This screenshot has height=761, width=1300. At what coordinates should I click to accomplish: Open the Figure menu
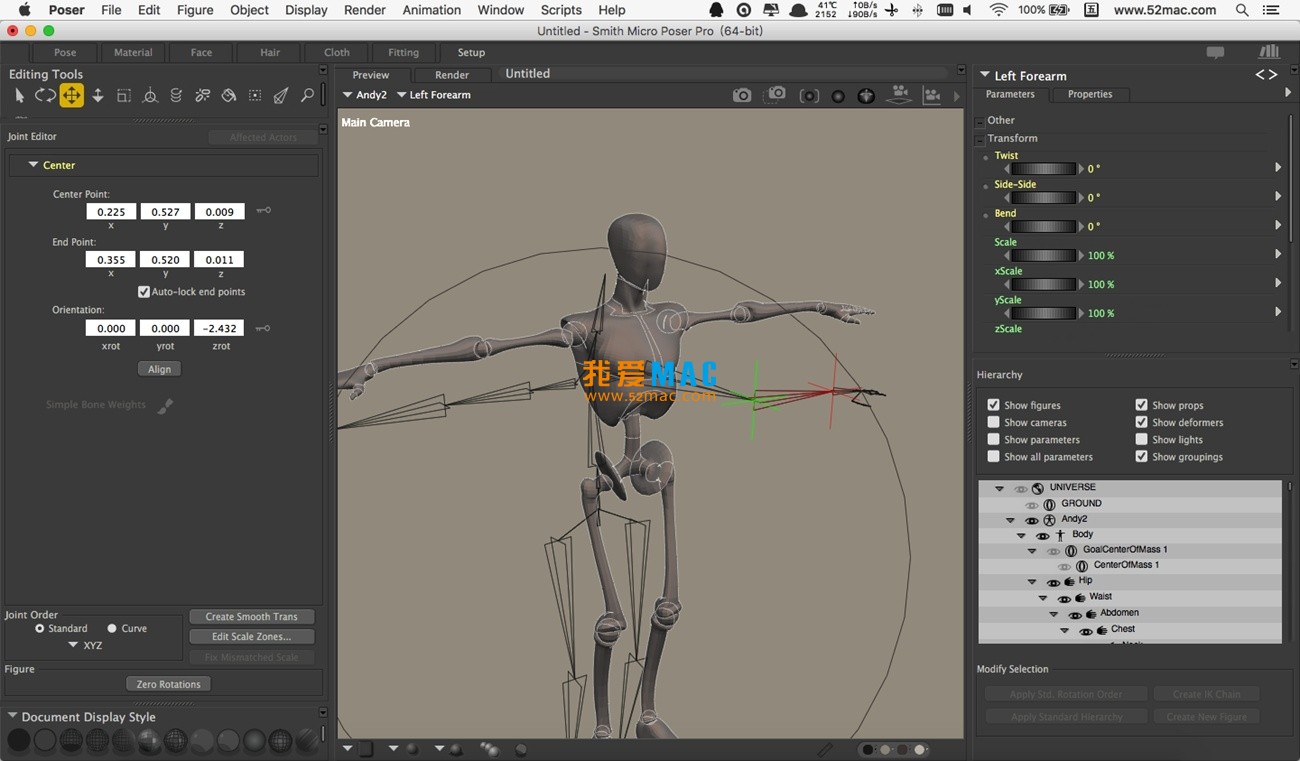point(195,10)
